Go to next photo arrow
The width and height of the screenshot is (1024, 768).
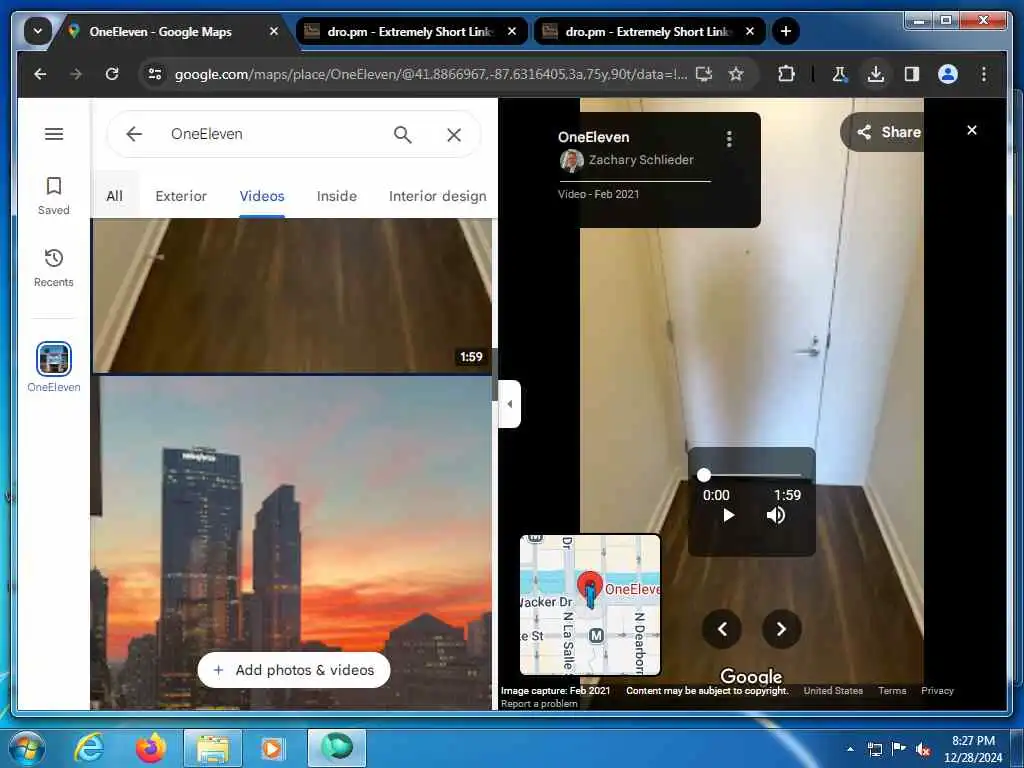(781, 629)
